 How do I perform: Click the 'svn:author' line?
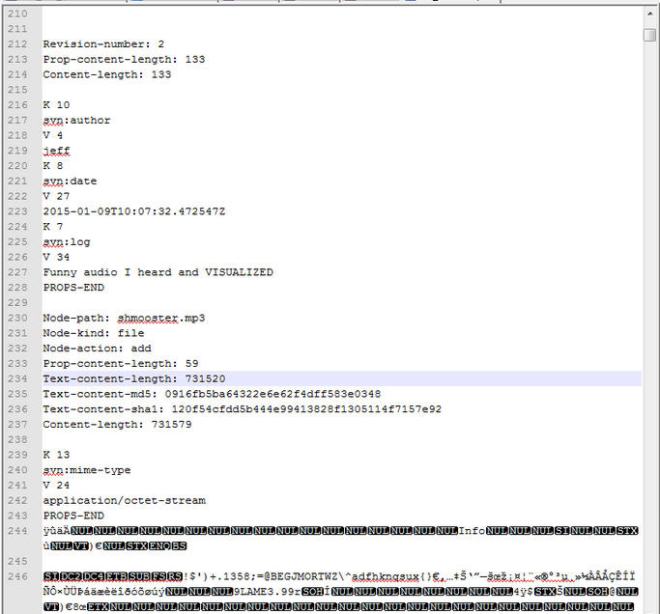[76, 120]
